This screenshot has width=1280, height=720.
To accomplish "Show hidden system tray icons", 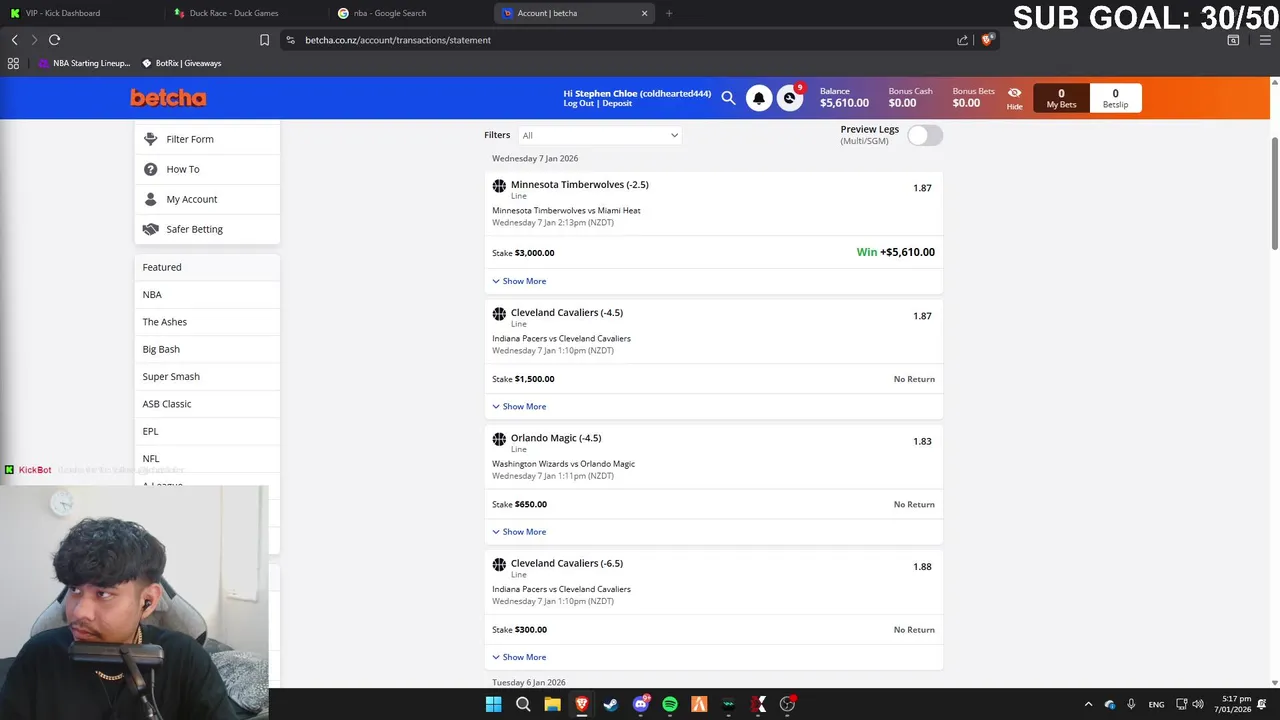I will pyautogui.click(x=1088, y=704).
